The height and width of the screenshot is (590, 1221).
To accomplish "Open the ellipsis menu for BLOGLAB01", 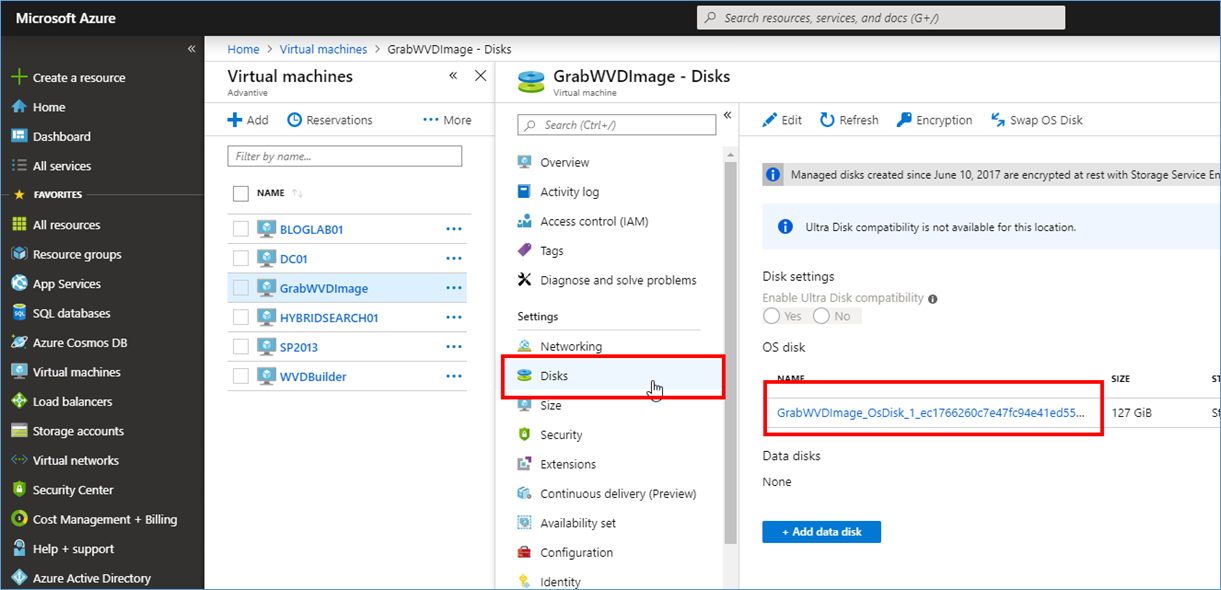I will click(x=454, y=229).
